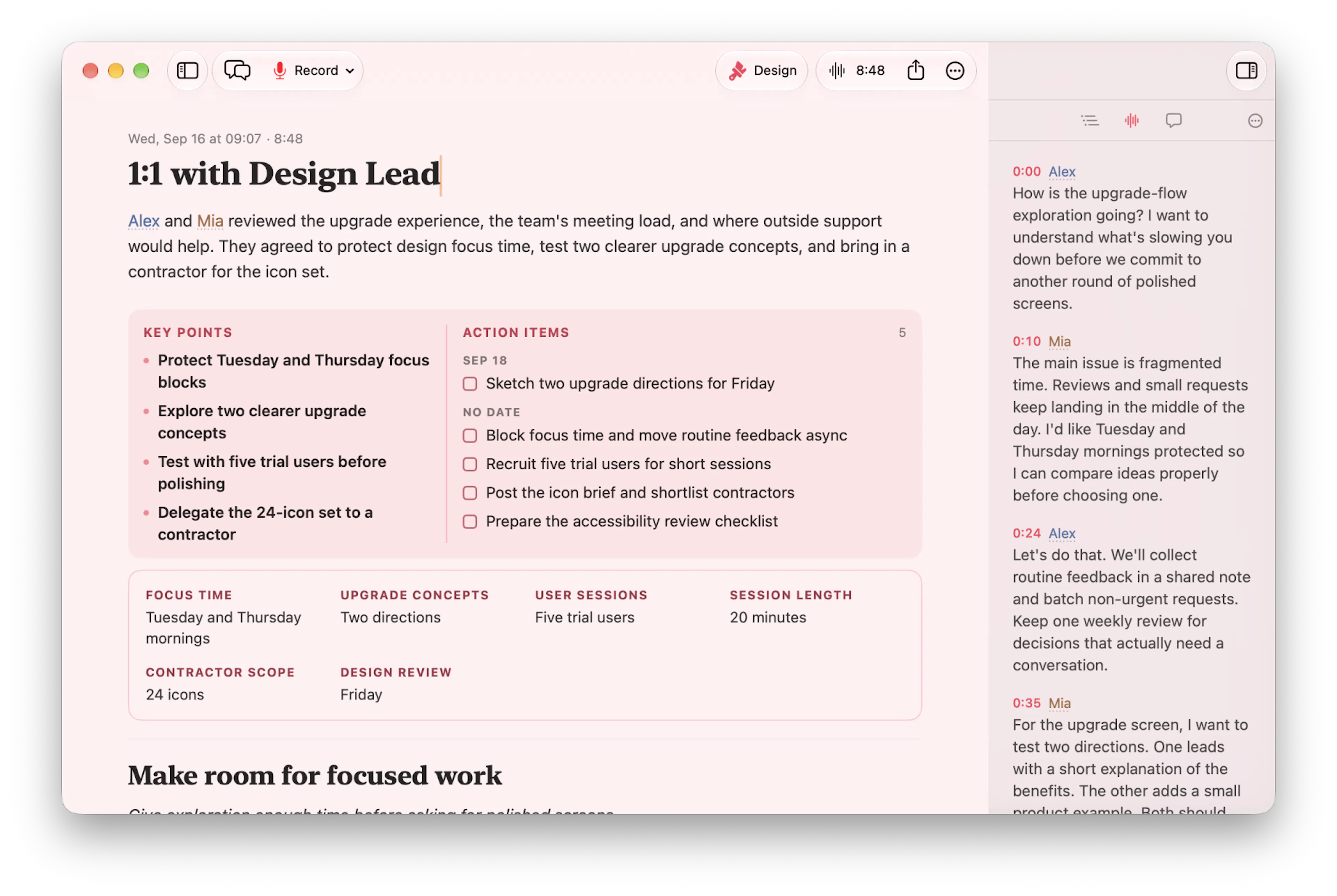1337x896 pixels.
Task: Click the Alex link in summary paragraph
Action: (143, 221)
